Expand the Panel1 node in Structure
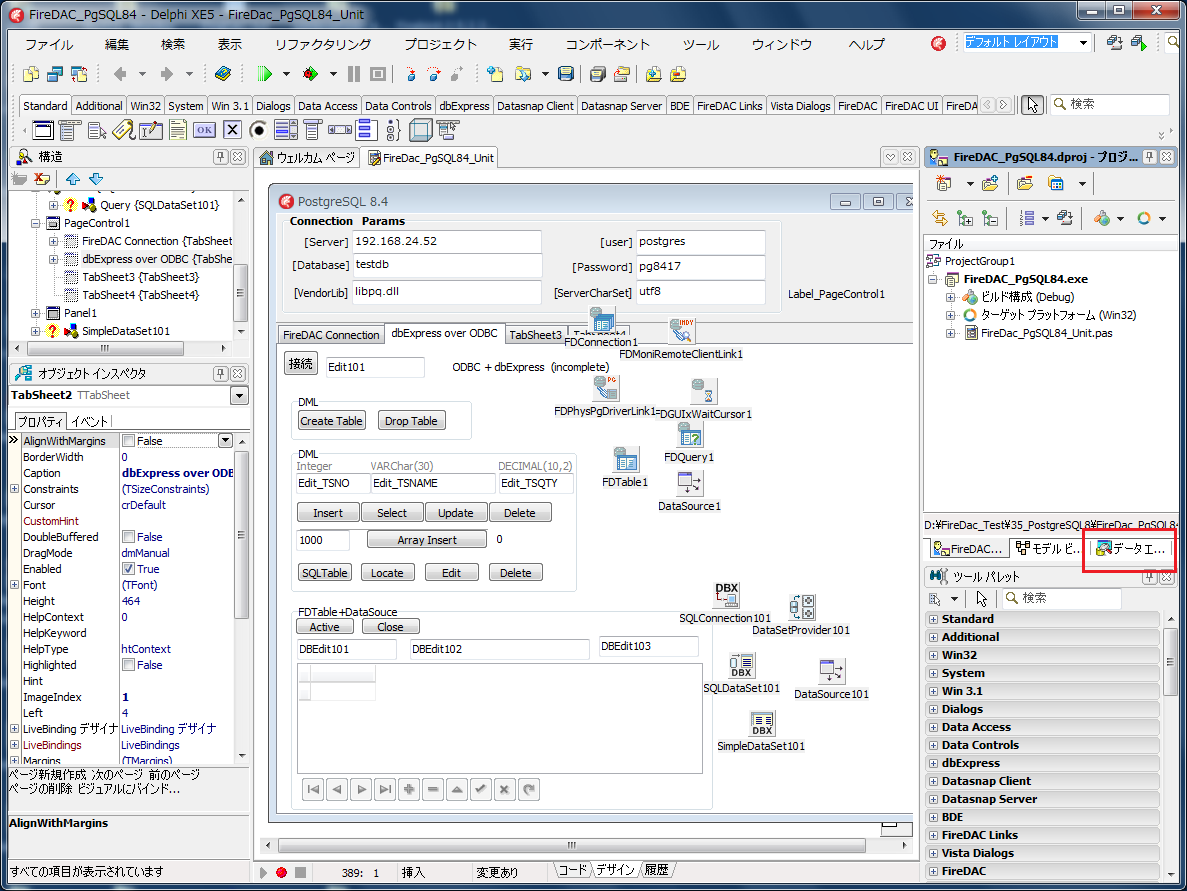1187x891 pixels. coord(36,313)
